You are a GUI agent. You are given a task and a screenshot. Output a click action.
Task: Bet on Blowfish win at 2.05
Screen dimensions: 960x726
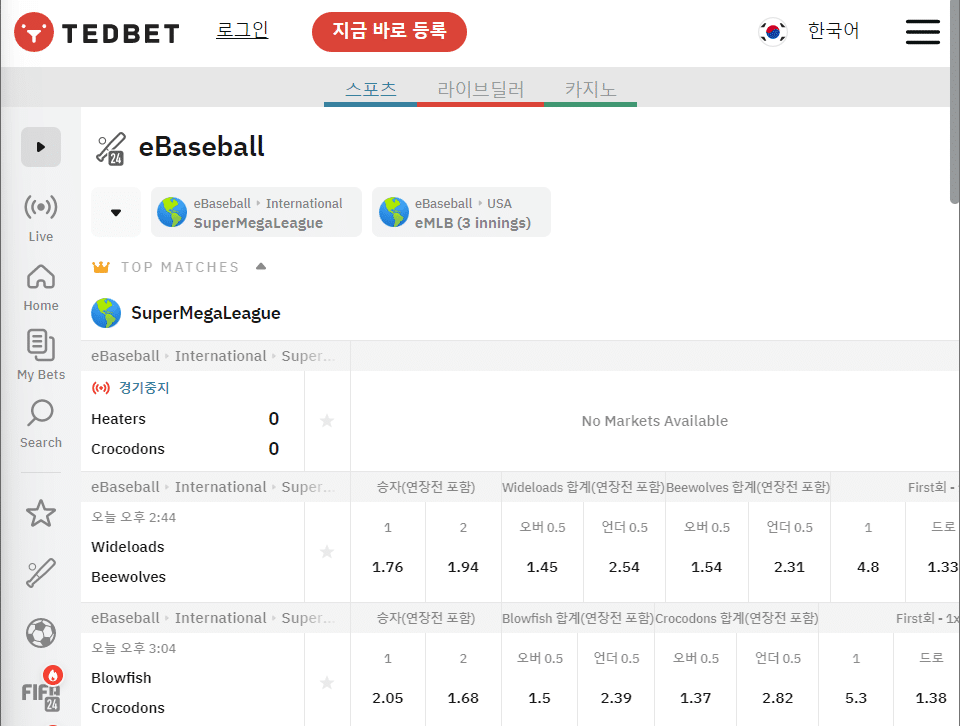pyautogui.click(x=388, y=679)
